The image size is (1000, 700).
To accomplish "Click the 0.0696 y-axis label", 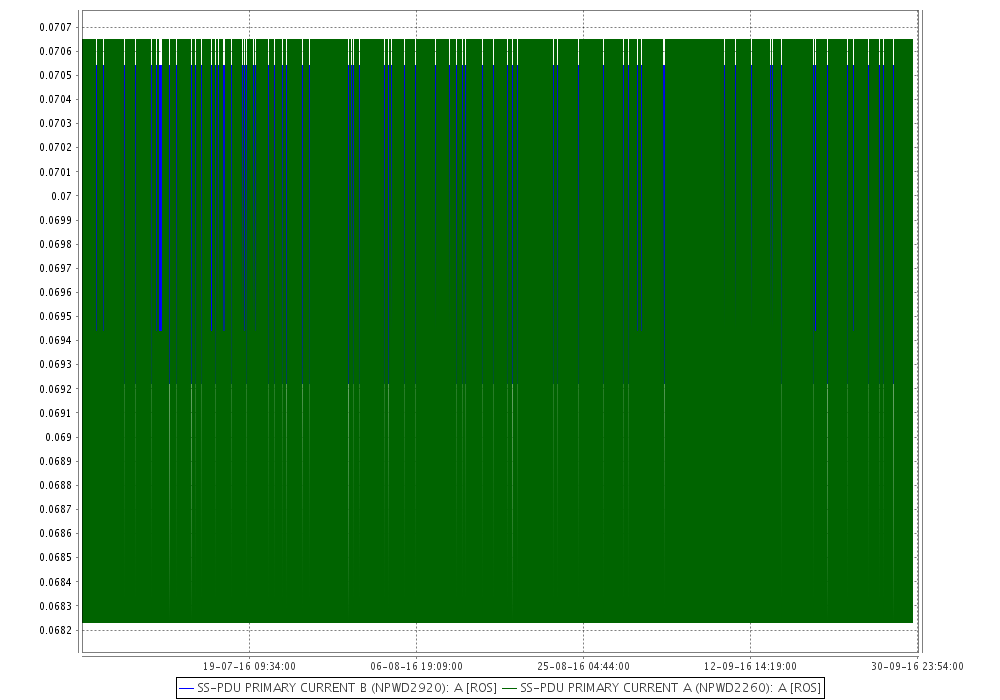I will coord(55,293).
